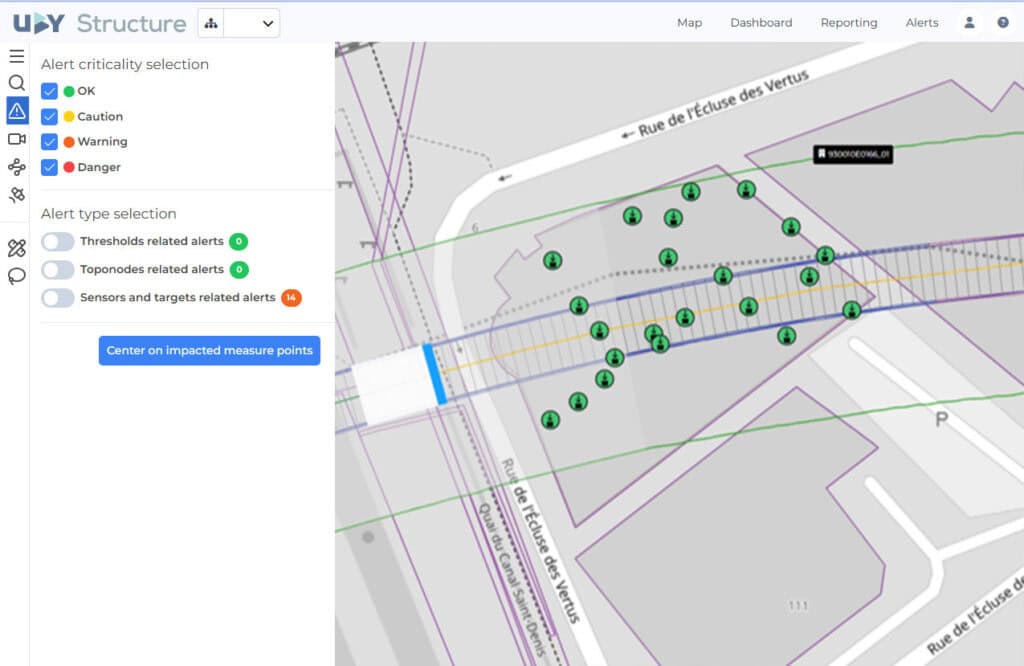Enable Sensors and targets related alerts toggle
Image resolution: width=1024 pixels, height=666 pixels.
pos(58,297)
